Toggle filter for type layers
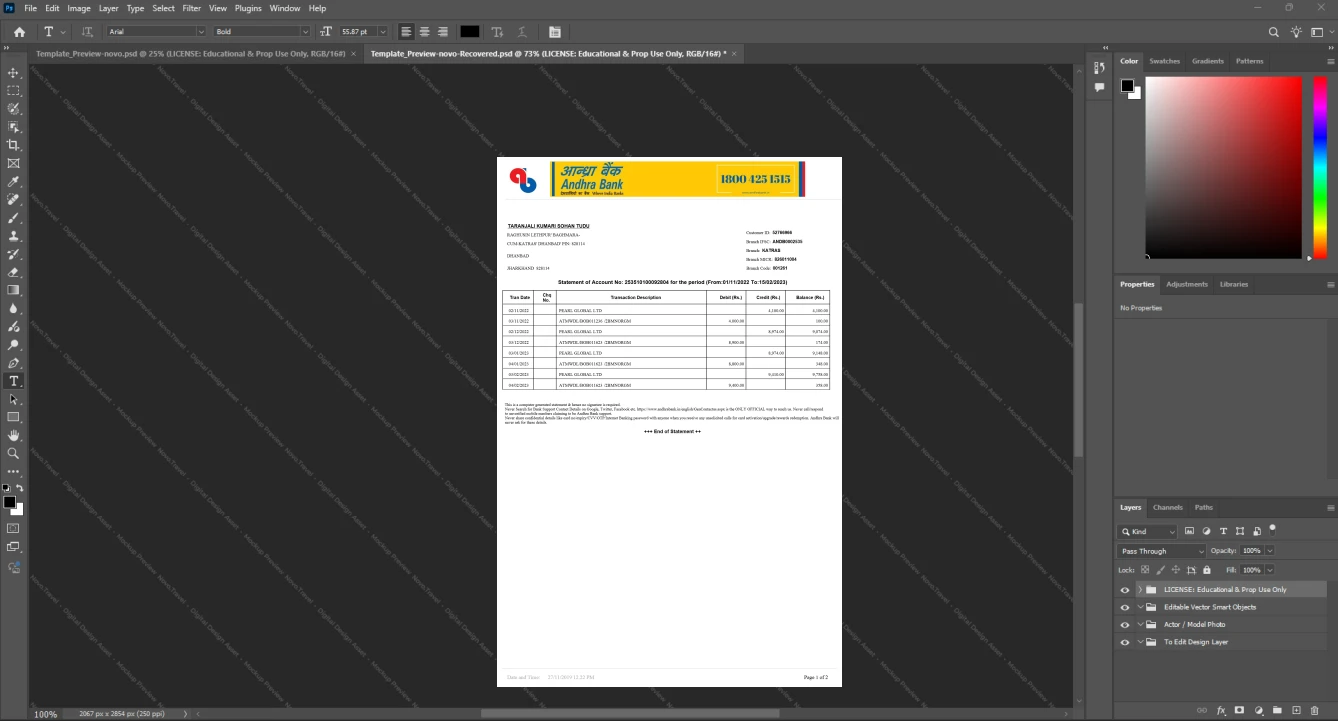This screenshot has width=1338, height=721. (x=1223, y=531)
